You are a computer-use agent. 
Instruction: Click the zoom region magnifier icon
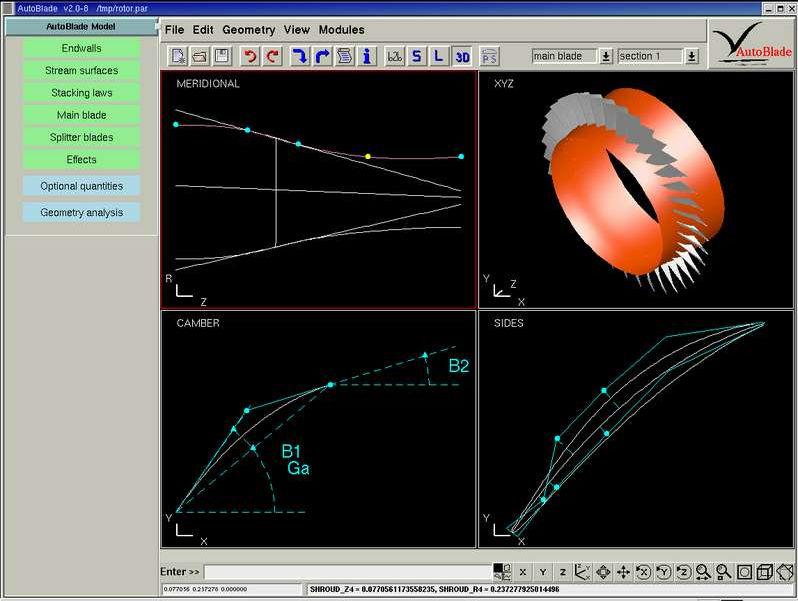click(x=723, y=573)
